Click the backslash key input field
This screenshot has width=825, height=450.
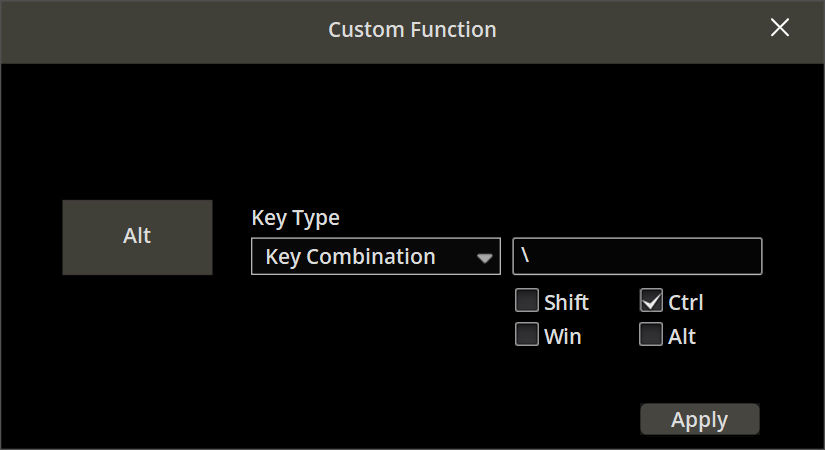[x=637, y=256]
